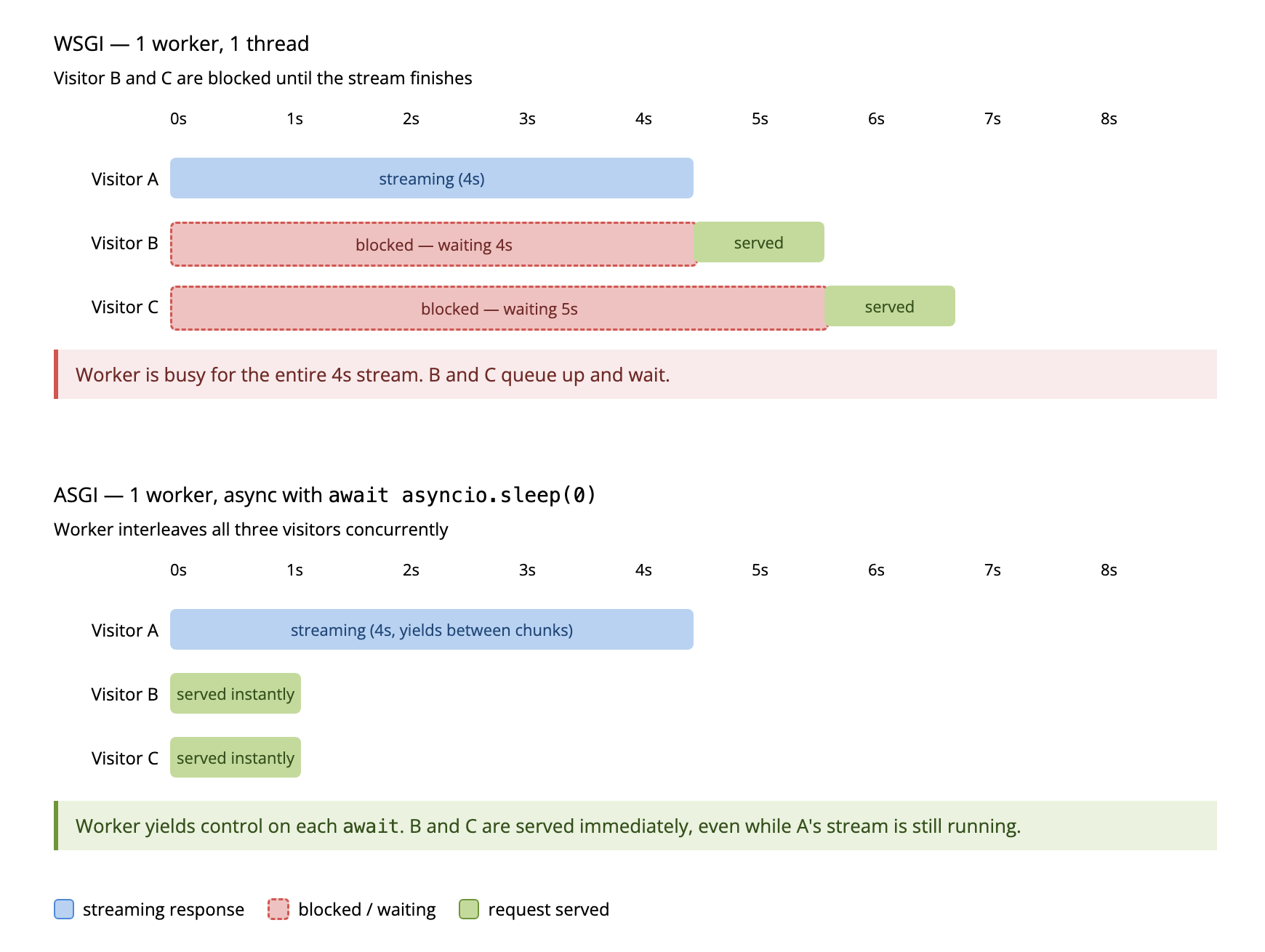Image resolution: width=1265 pixels, height=952 pixels.
Task: Click the ASGI "yields between chunks" streaming bar
Action: point(431,629)
